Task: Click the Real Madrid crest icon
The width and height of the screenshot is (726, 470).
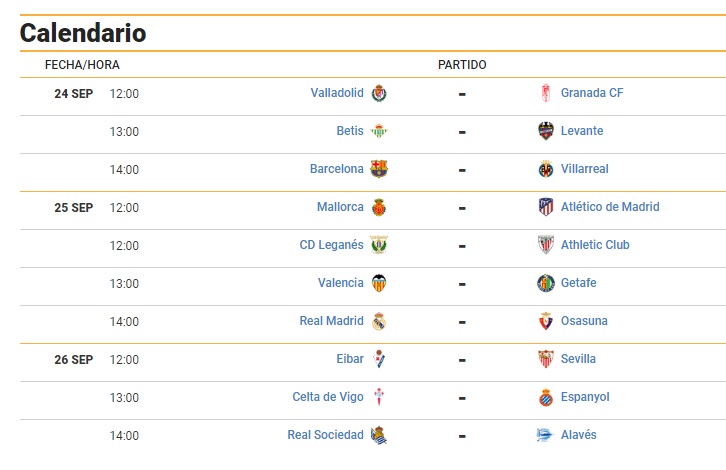Action: pyautogui.click(x=379, y=321)
